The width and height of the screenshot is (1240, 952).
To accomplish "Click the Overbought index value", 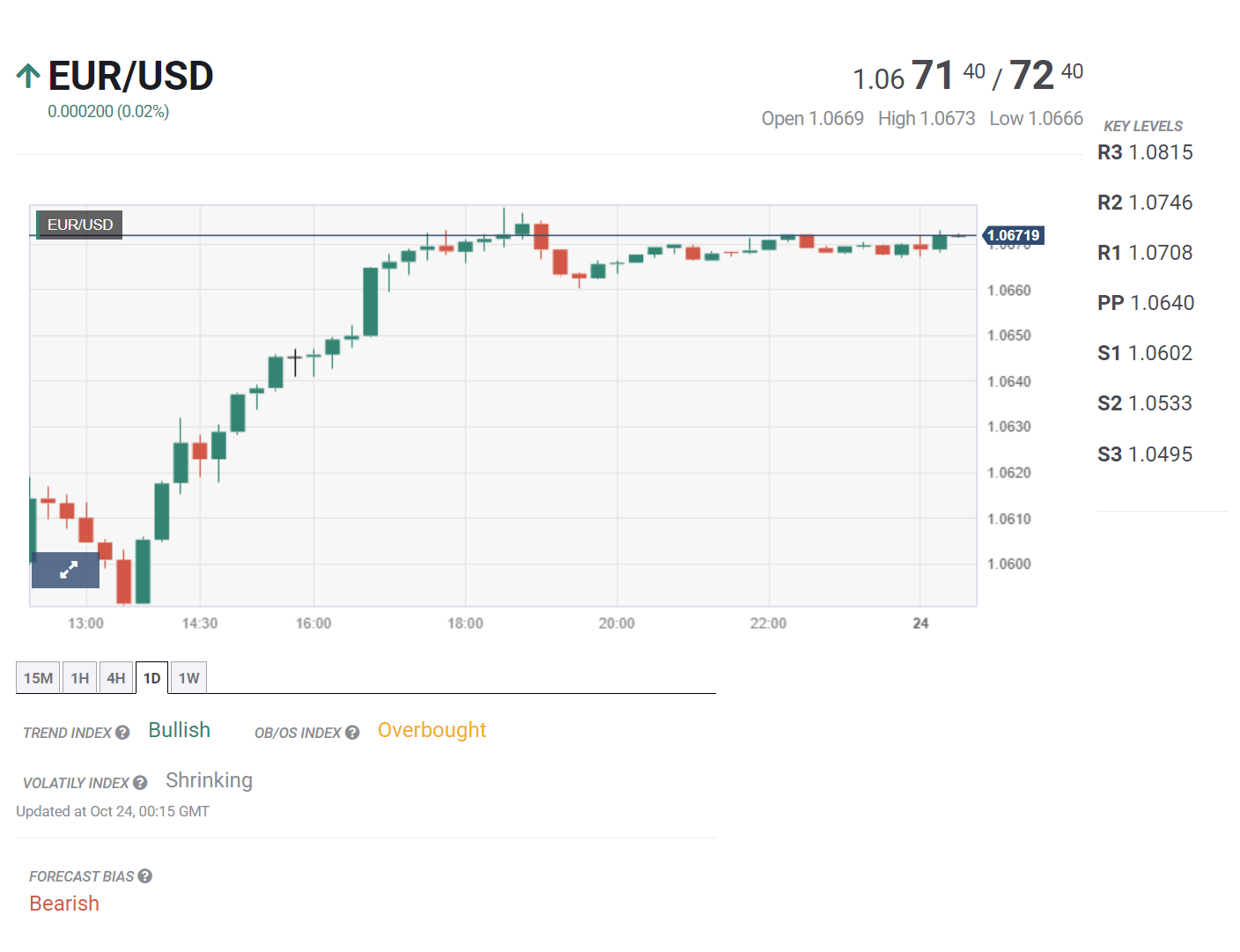I will pos(432,730).
